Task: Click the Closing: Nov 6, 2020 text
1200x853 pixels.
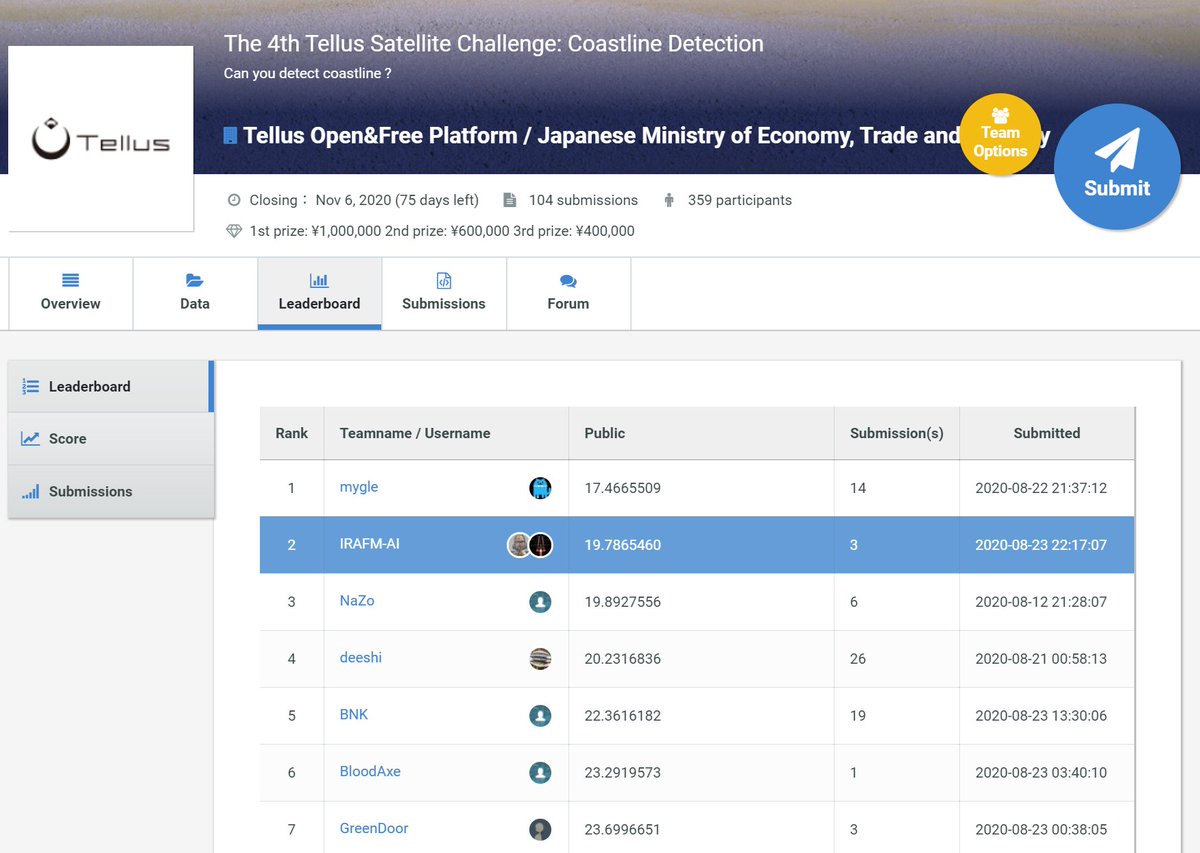Action: (364, 200)
